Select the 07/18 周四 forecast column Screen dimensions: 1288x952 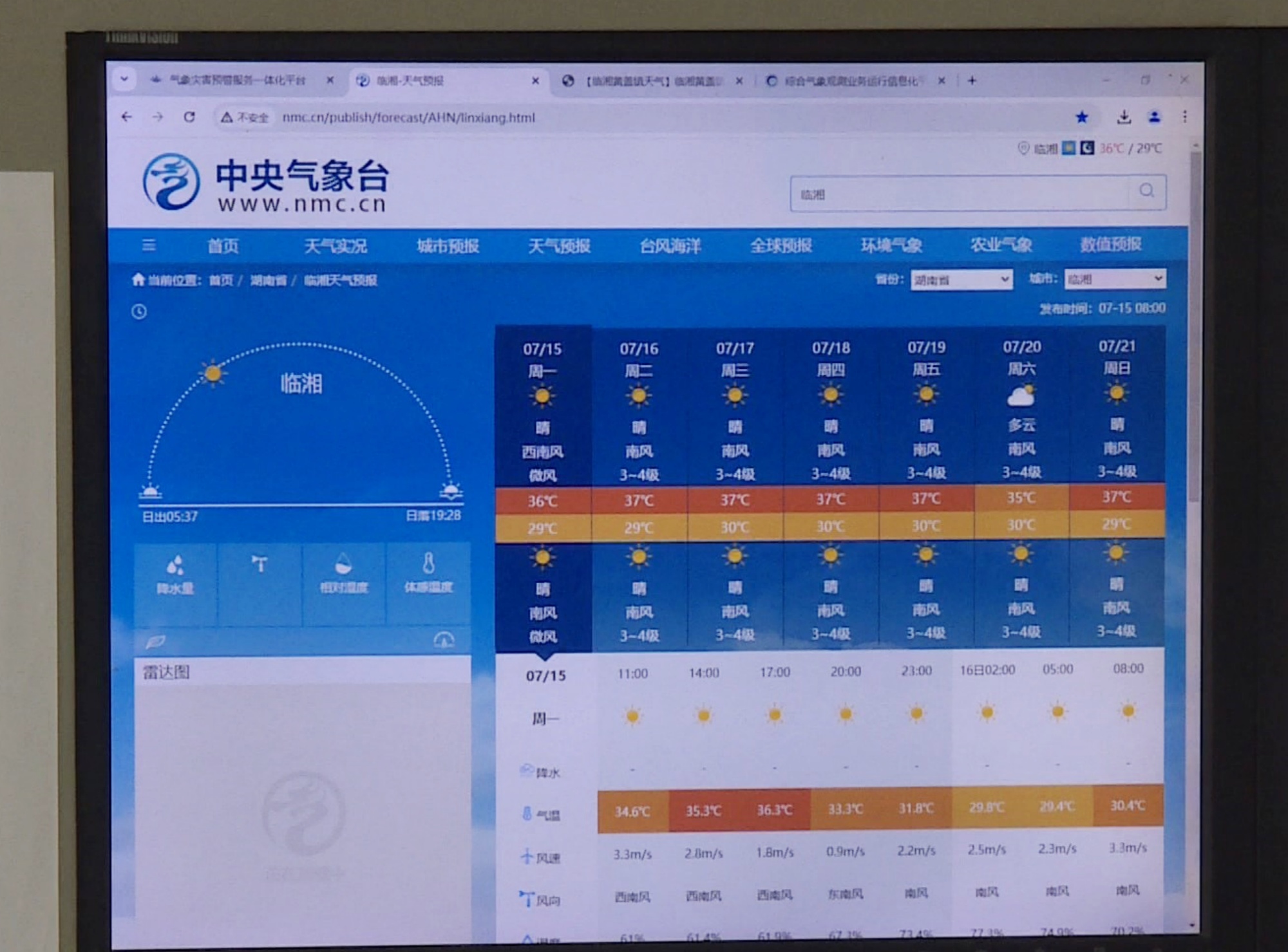click(x=831, y=487)
